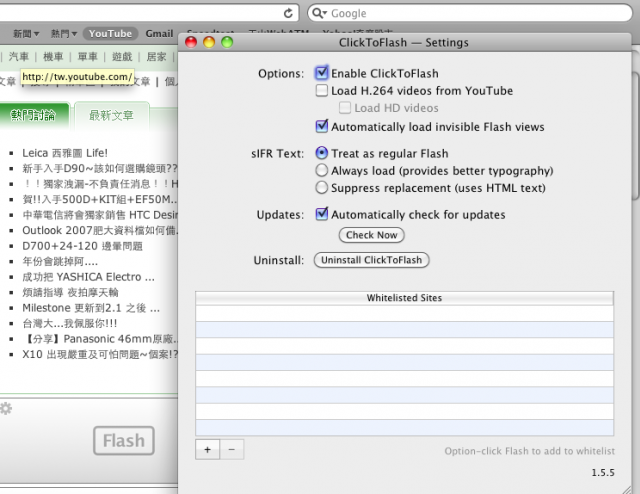640x494 pixels.
Task: Switch to the 熱門討論 tab
Action: pyautogui.click(x=33, y=116)
